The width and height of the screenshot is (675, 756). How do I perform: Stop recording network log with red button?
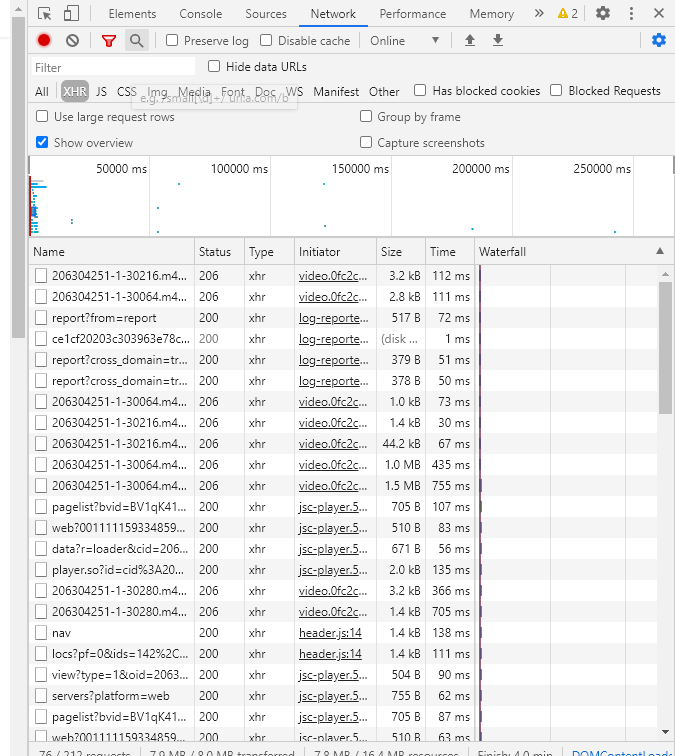[x=44, y=40]
